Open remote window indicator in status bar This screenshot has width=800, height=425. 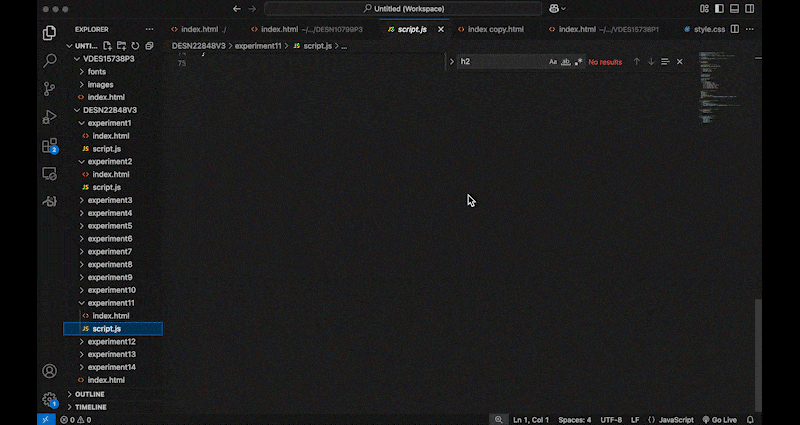click(x=45, y=420)
